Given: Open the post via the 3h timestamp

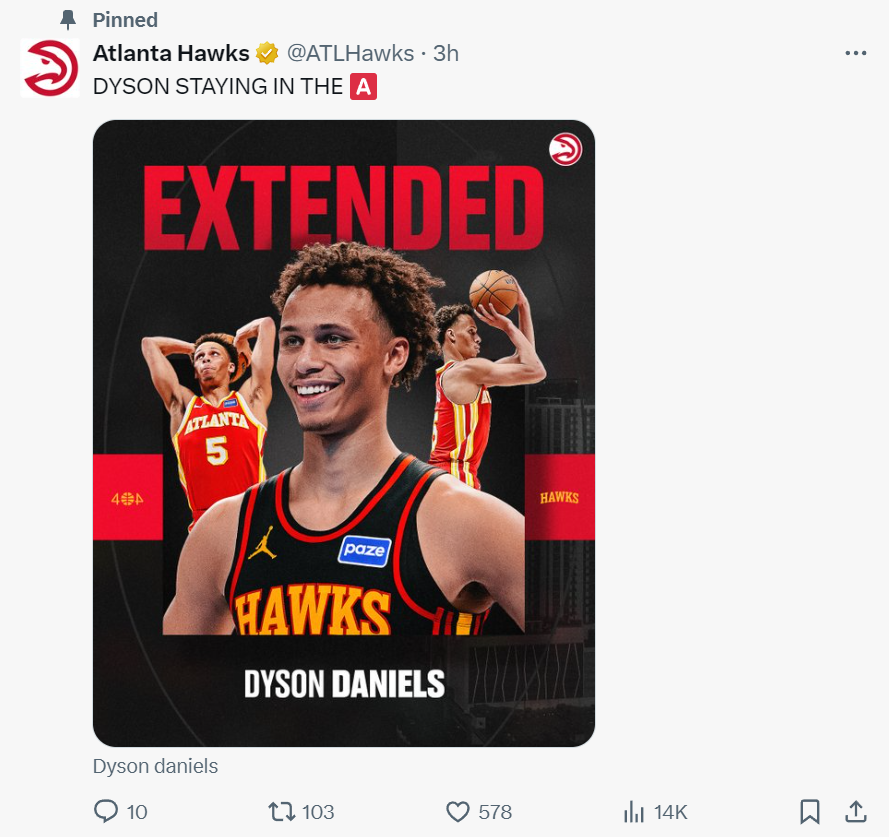Looking at the screenshot, I should 446,53.
